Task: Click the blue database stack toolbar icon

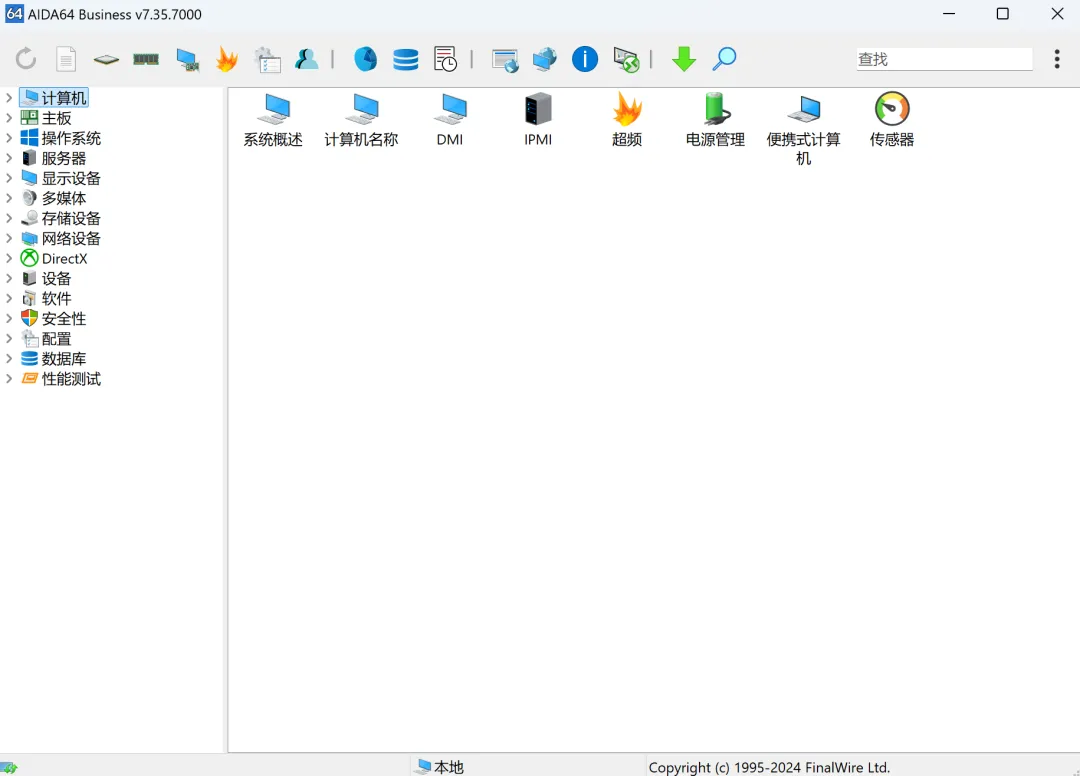Action: (x=406, y=59)
